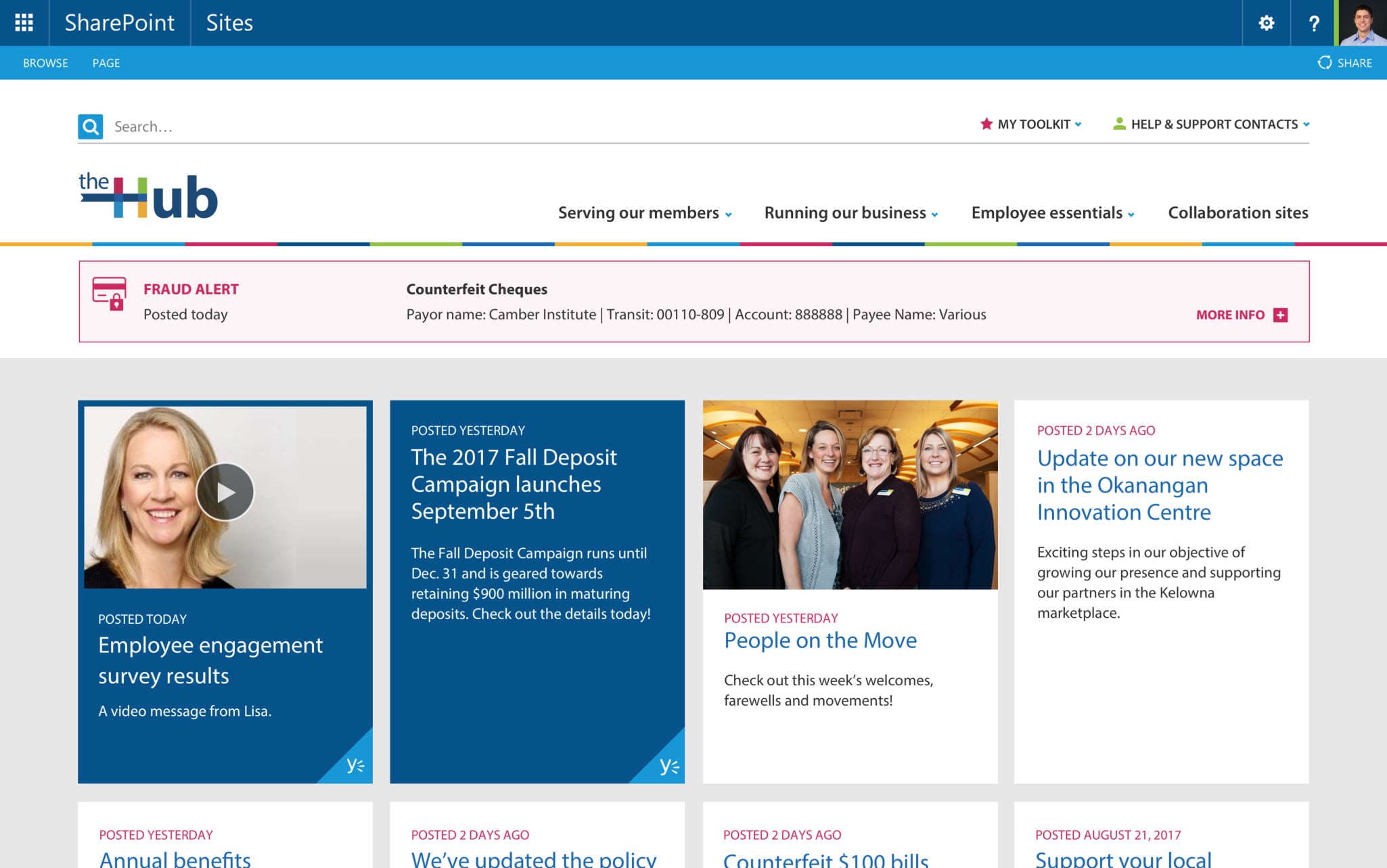The image size is (1387, 868).
Task: Click the blue search magnifier icon
Action: (90, 127)
